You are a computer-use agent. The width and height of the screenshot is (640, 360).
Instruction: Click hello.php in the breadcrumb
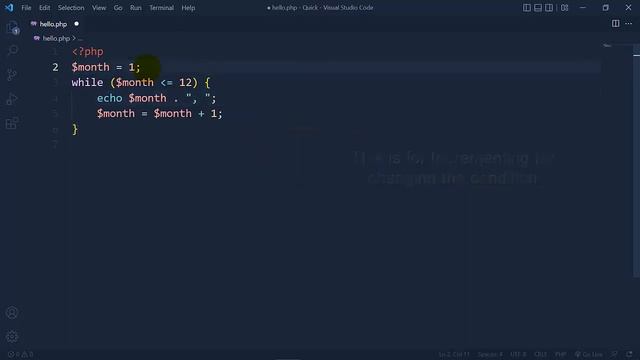coord(56,38)
